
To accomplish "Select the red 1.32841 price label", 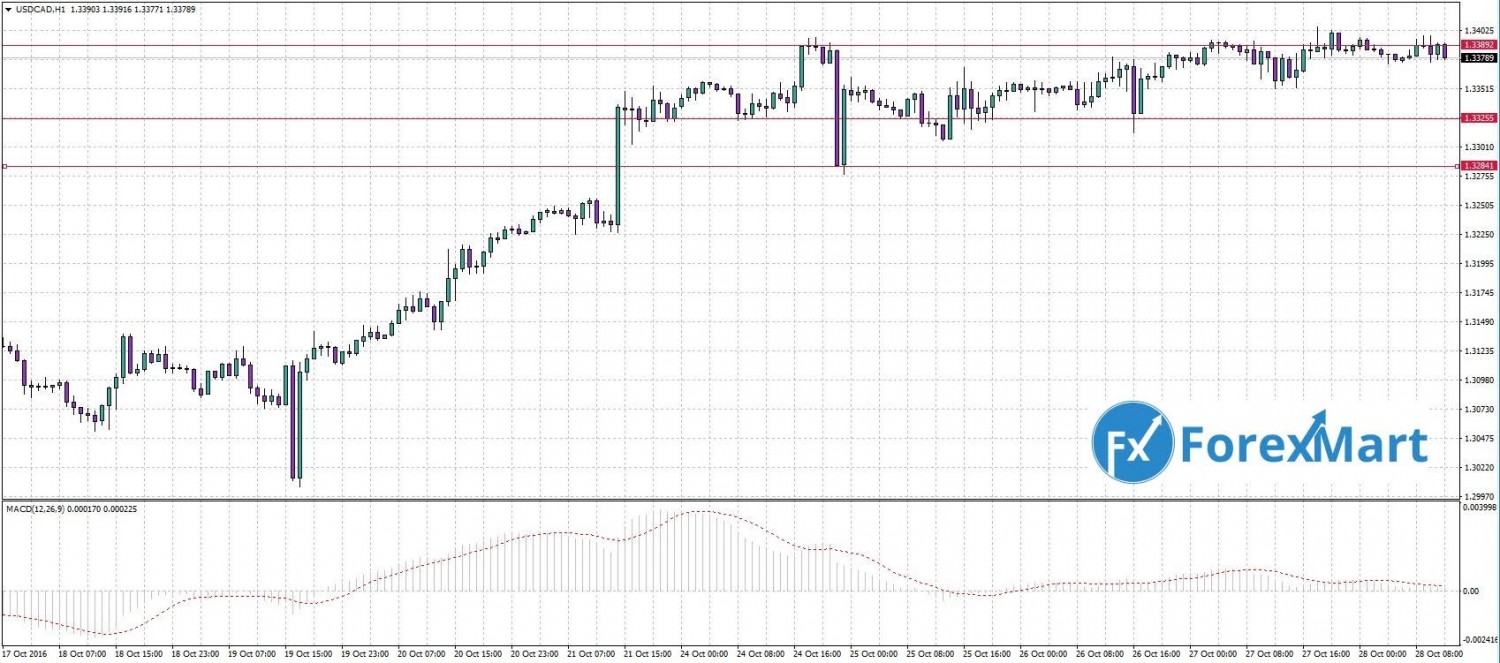I will pyautogui.click(x=1478, y=165).
